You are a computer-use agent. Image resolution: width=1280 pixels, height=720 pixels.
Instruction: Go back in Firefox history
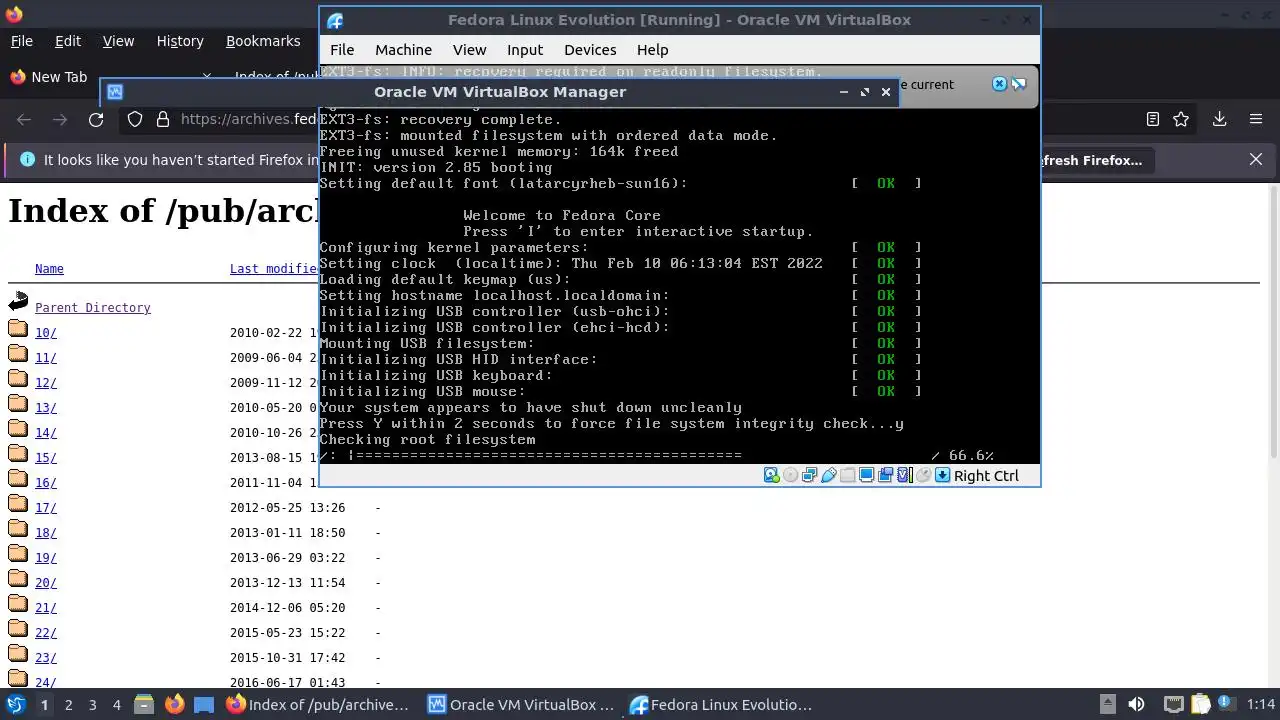coord(24,119)
